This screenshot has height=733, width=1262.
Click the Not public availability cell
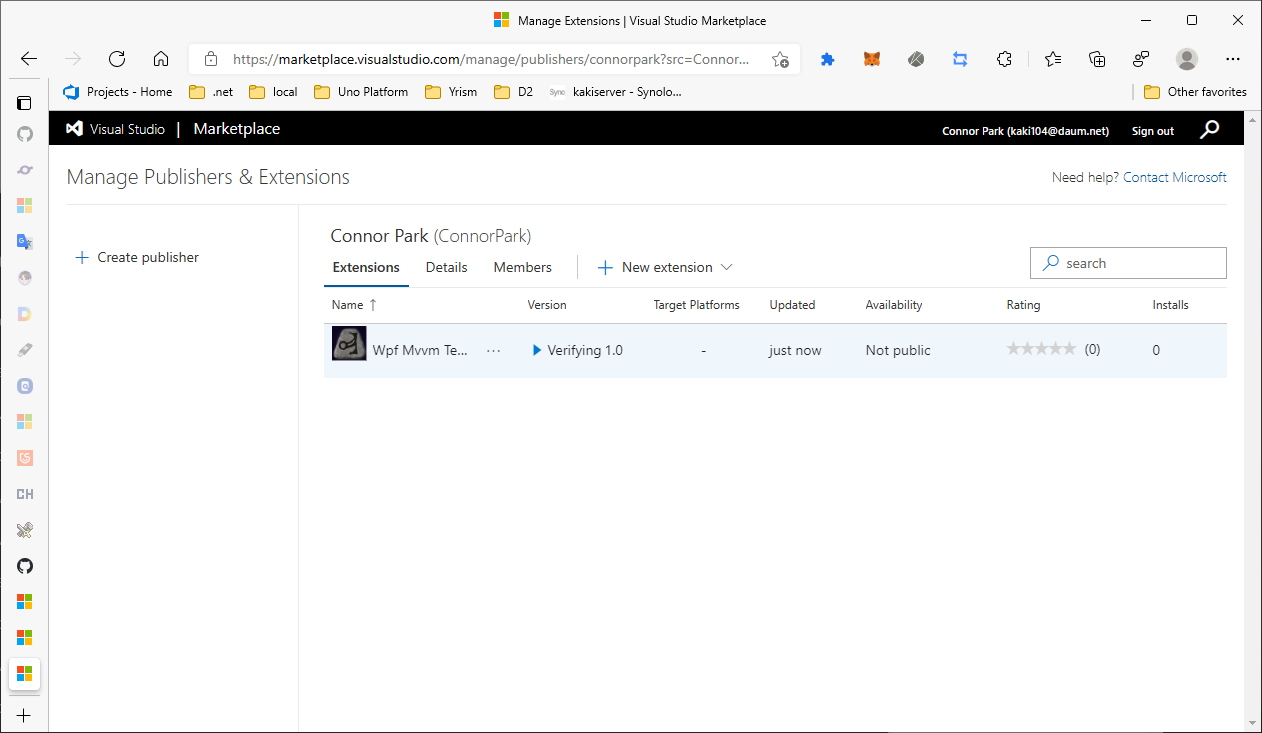coord(898,351)
